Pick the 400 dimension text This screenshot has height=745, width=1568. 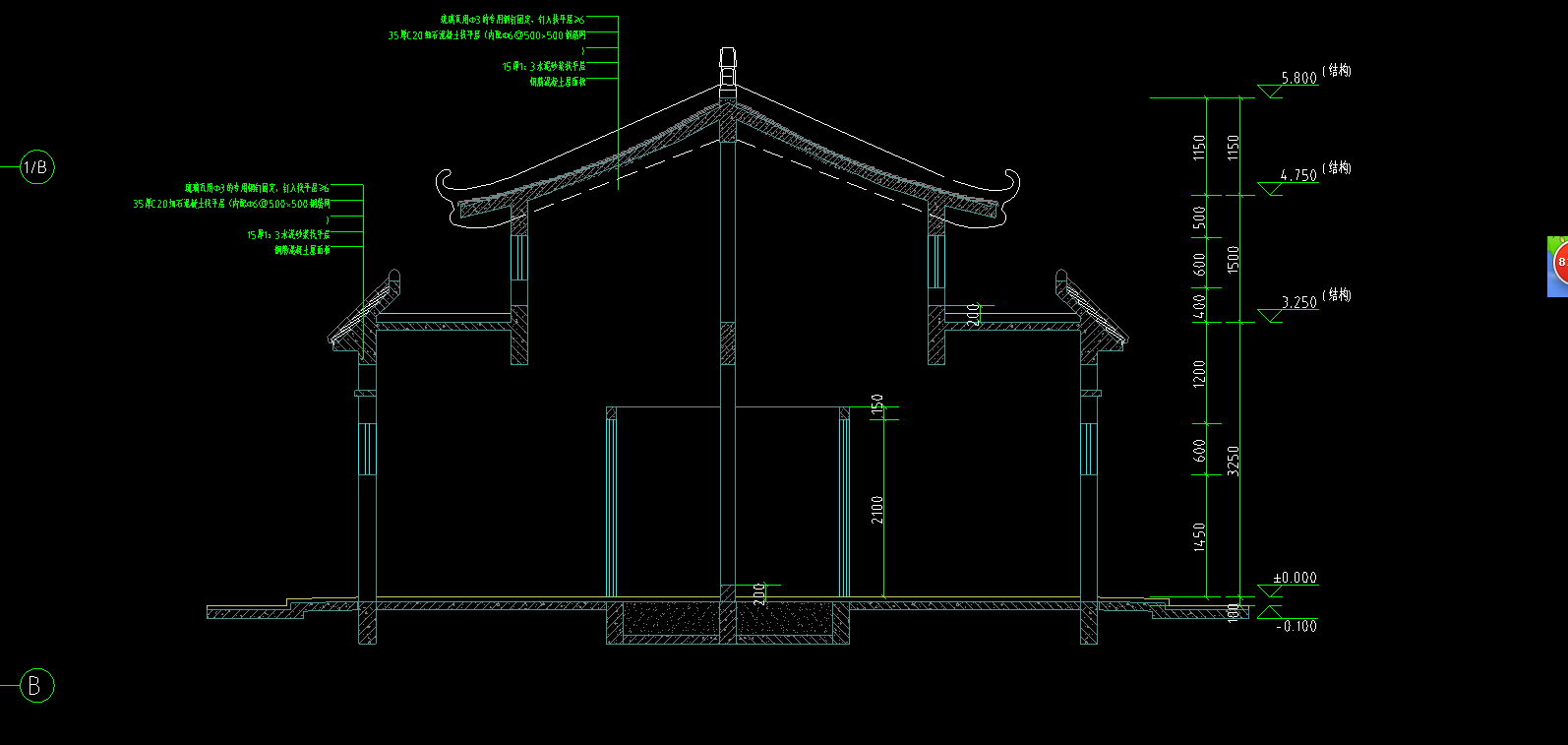[1199, 306]
